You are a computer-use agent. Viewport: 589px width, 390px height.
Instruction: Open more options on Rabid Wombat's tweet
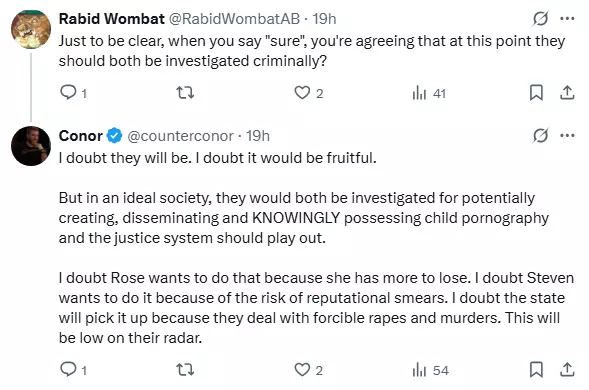pyautogui.click(x=567, y=18)
